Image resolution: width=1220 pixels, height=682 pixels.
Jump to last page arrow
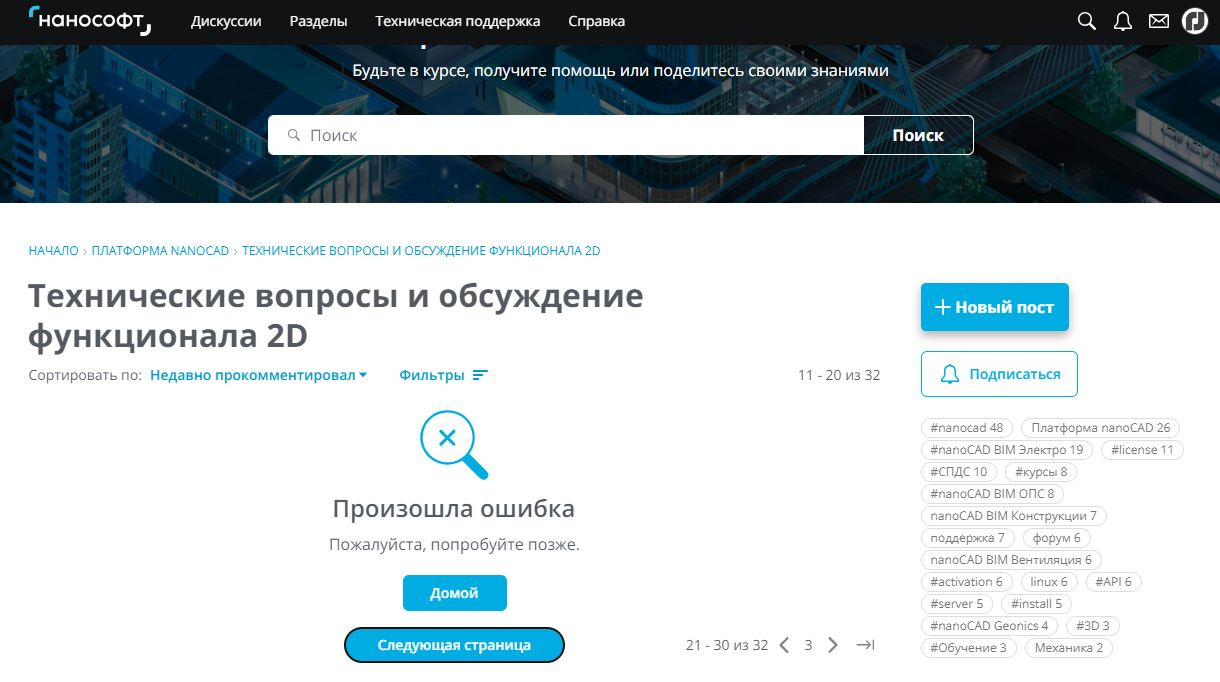click(x=866, y=645)
